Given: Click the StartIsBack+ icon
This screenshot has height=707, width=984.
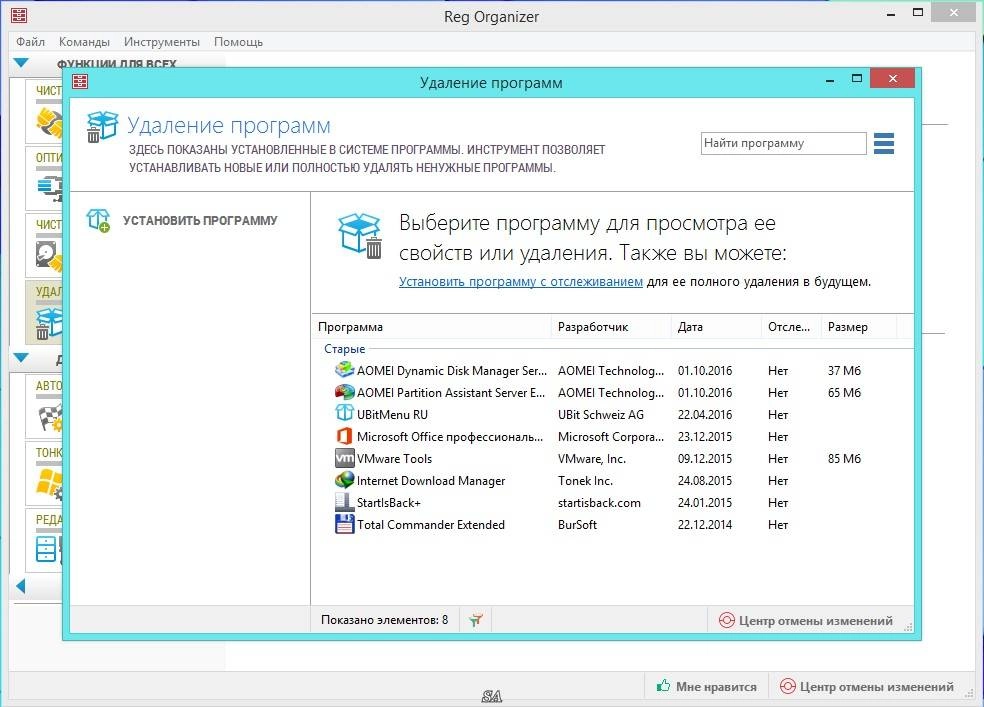Looking at the screenshot, I should 345,502.
